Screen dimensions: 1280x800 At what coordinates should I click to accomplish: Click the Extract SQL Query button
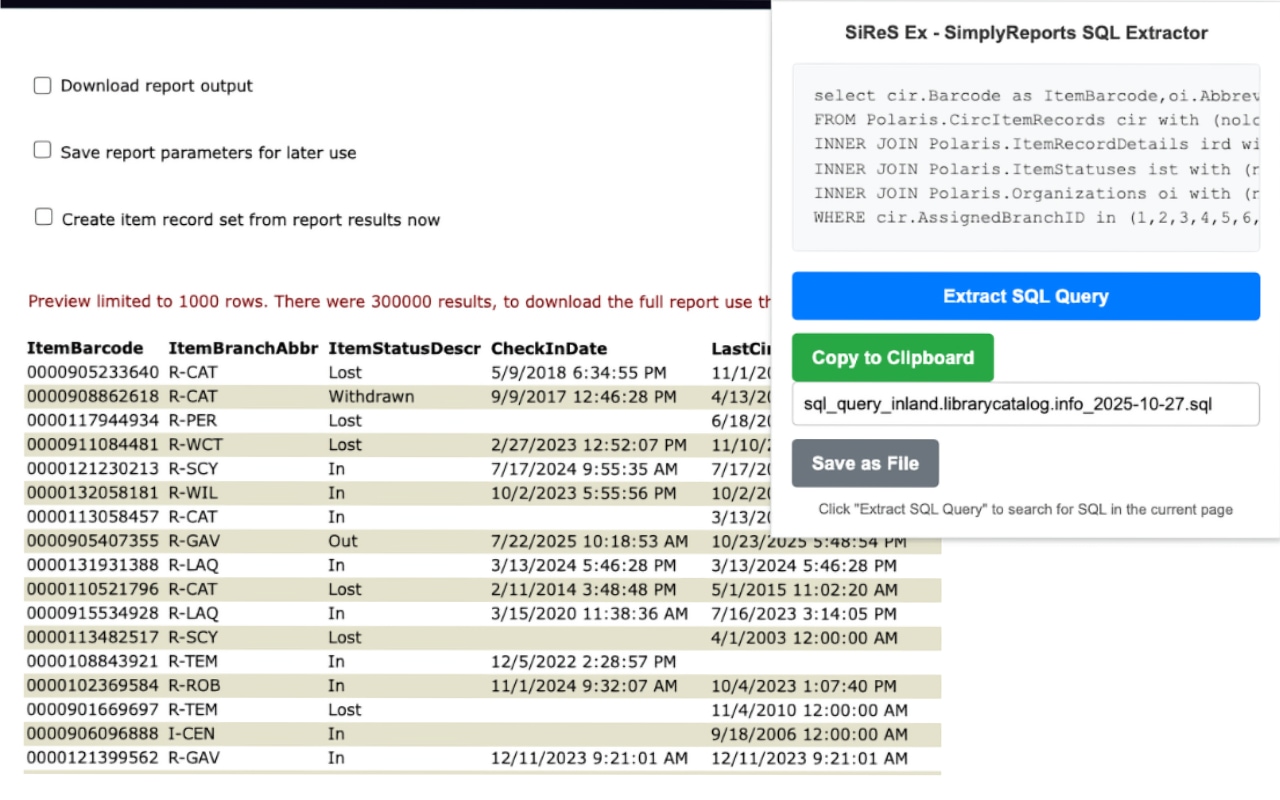(x=1025, y=296)
